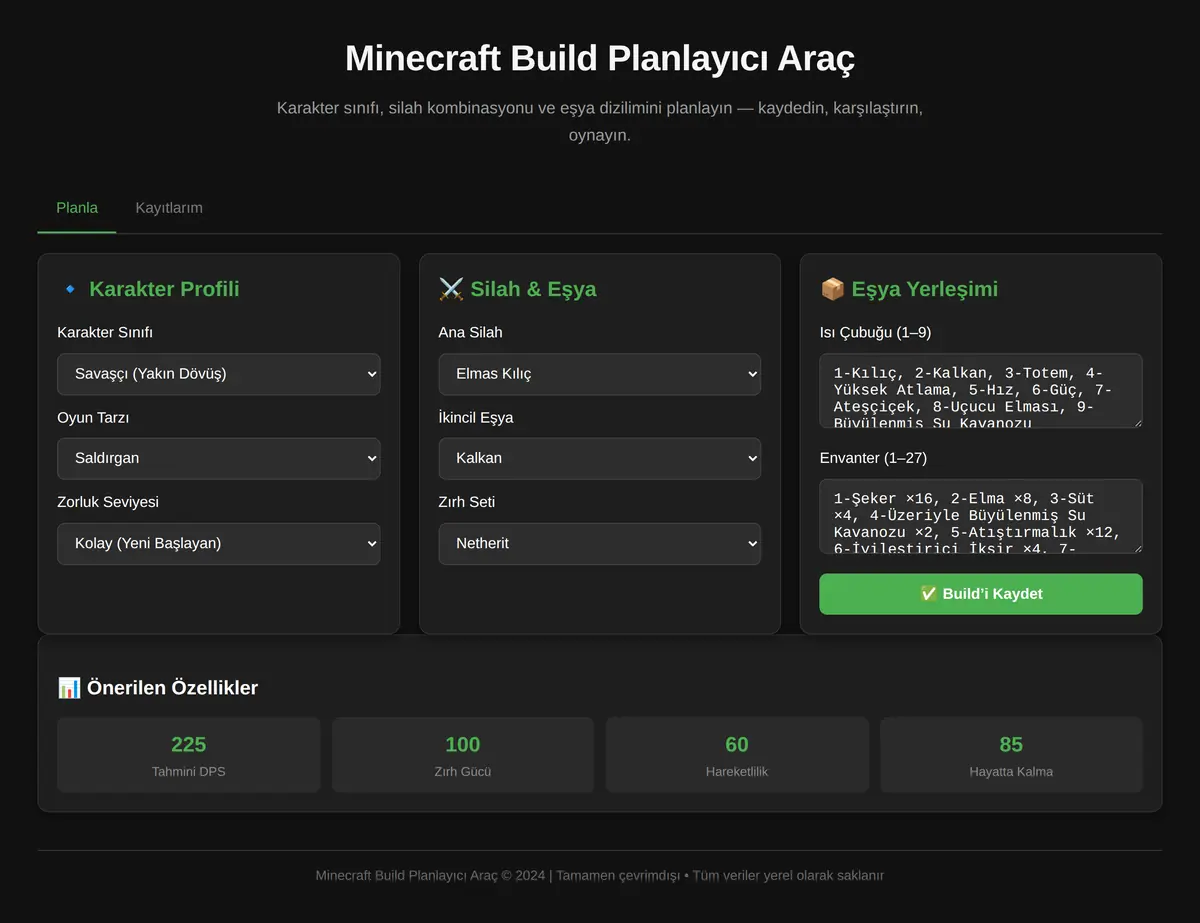Click inside the Isı Çubuğu (1–9) text area
Screen dimensions: 1200x923
pos(981,391)
